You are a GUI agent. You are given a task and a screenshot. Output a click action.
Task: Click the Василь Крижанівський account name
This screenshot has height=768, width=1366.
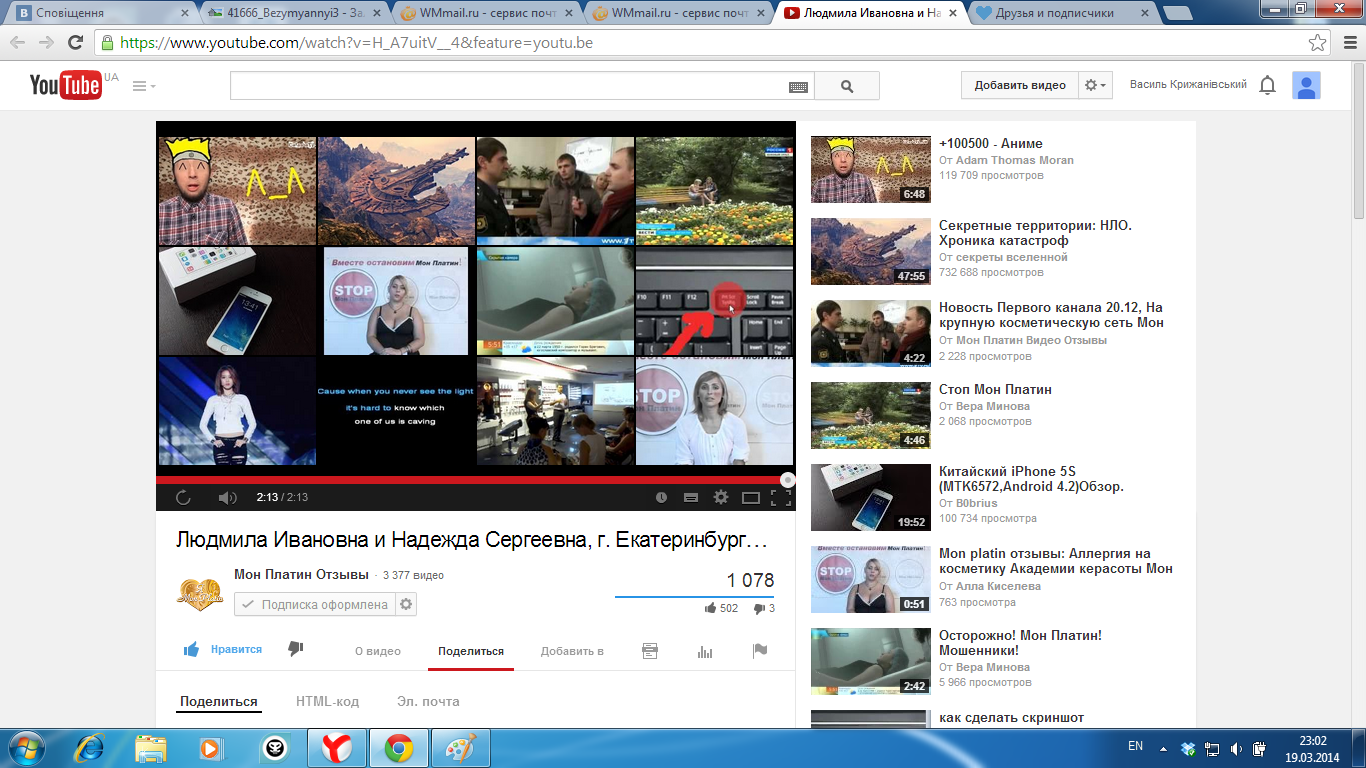(1188, 85)
